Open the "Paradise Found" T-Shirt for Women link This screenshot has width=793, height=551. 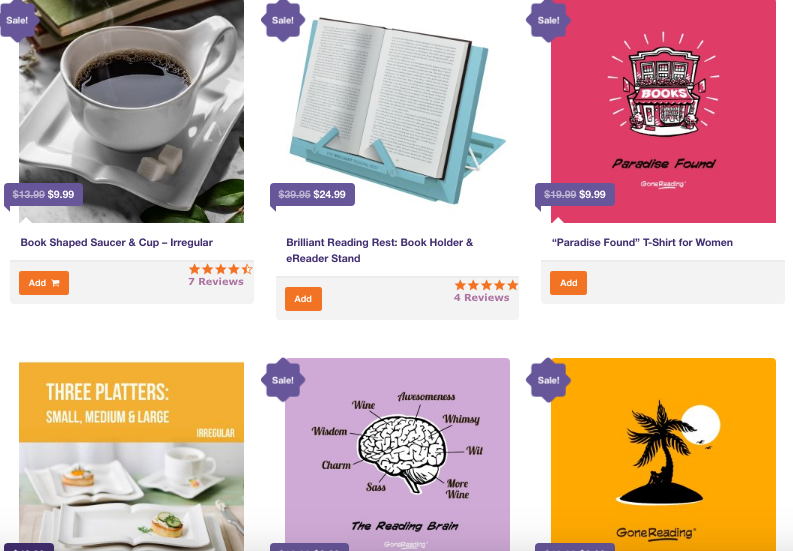coord(642,242)
